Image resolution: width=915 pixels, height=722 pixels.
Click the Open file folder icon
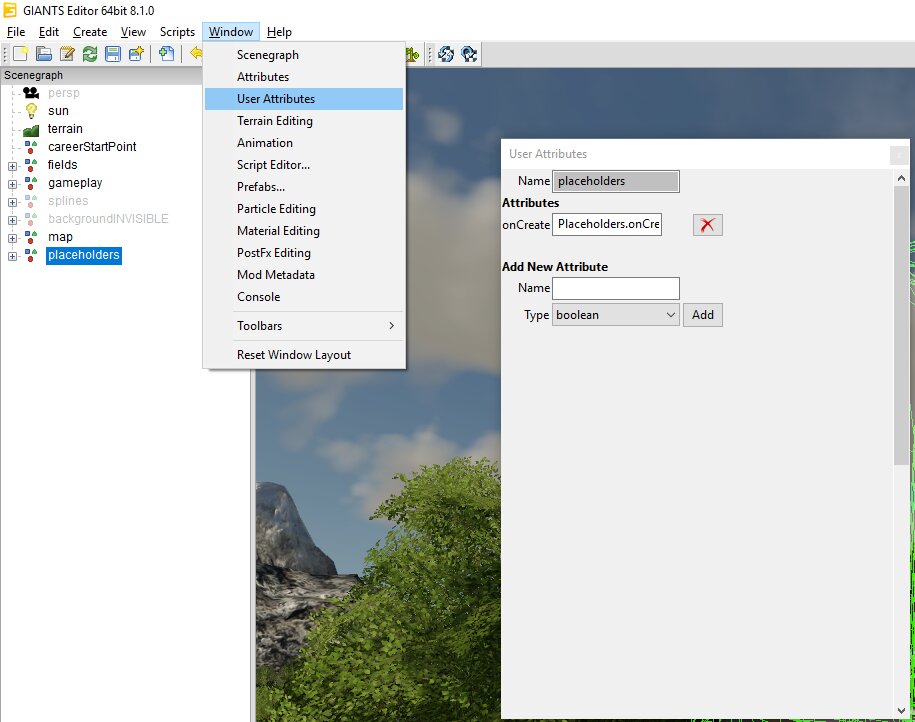pos(44,54)
